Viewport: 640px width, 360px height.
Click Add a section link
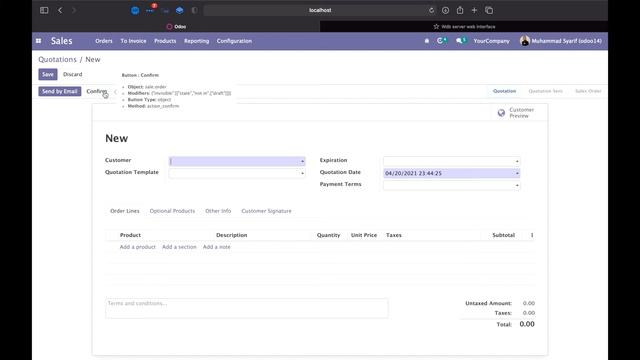click(x=179, y=247)
